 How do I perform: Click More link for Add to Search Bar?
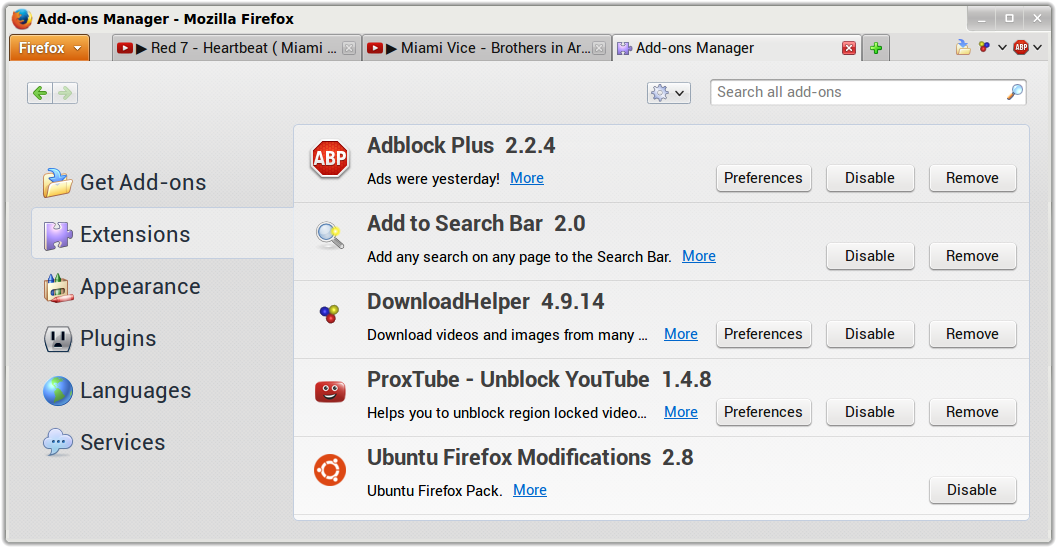(x=698, y=256)
